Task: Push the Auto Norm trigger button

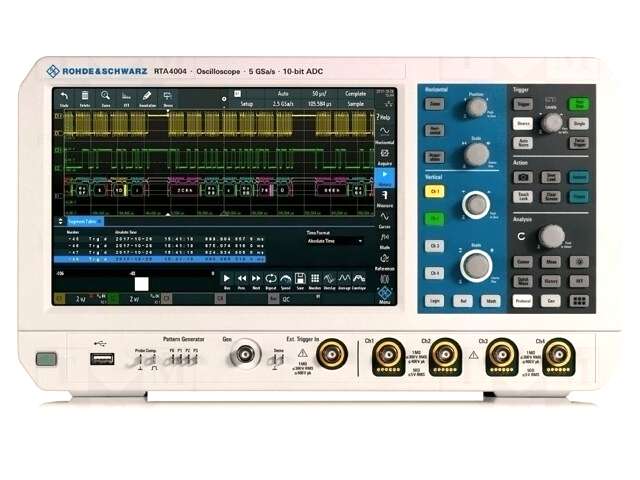Action: (523, 143)
